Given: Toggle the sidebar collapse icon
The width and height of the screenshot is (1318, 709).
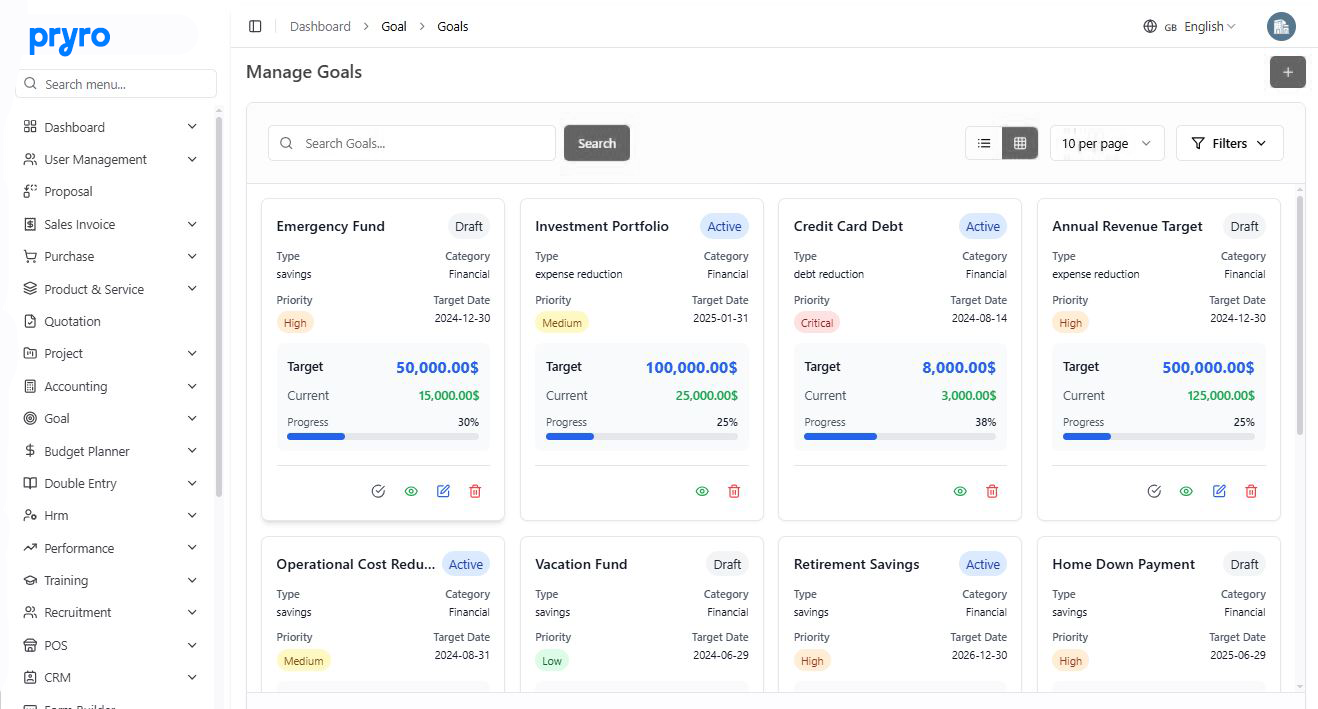Looking at the screenshot, I should click(x=255, y=26).
